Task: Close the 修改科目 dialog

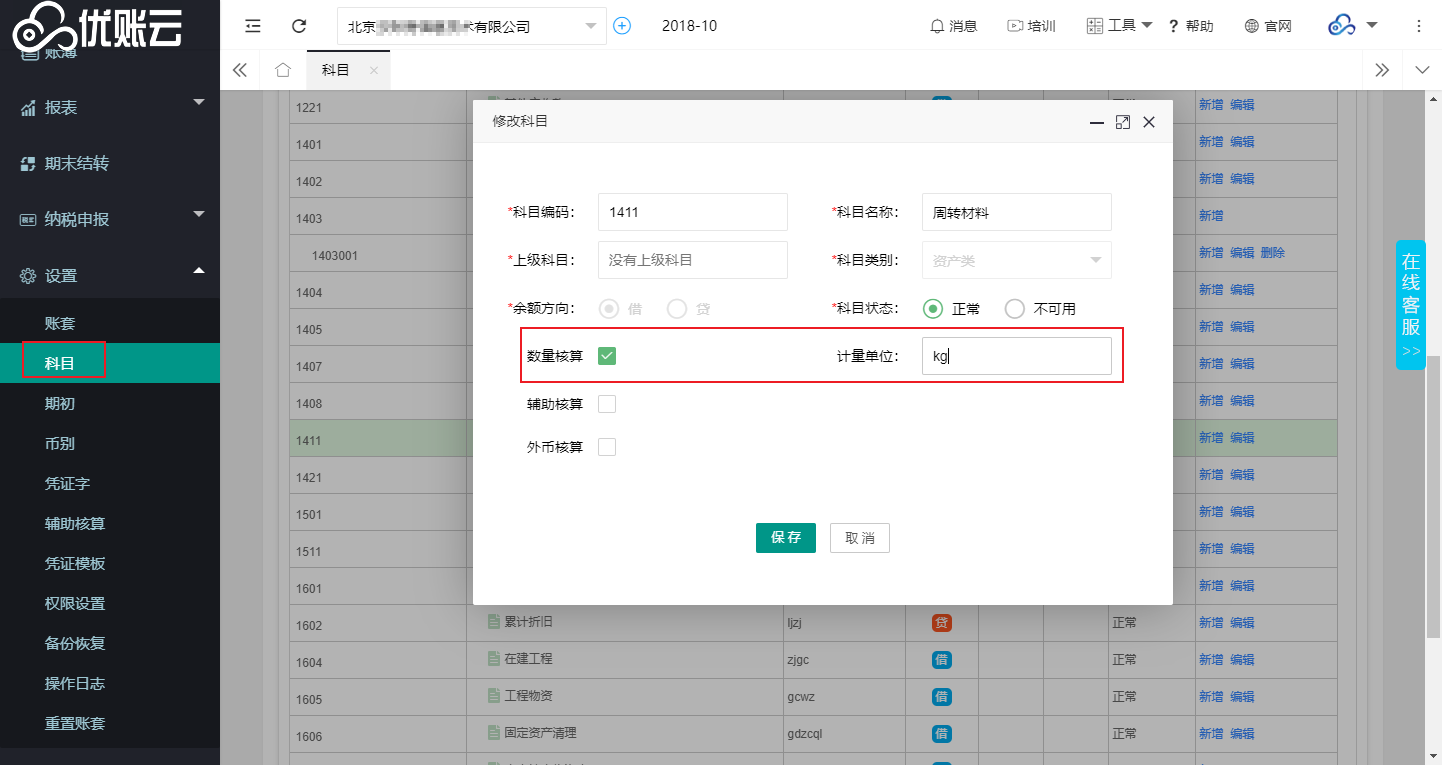Action: click(x=1149, y=122)
